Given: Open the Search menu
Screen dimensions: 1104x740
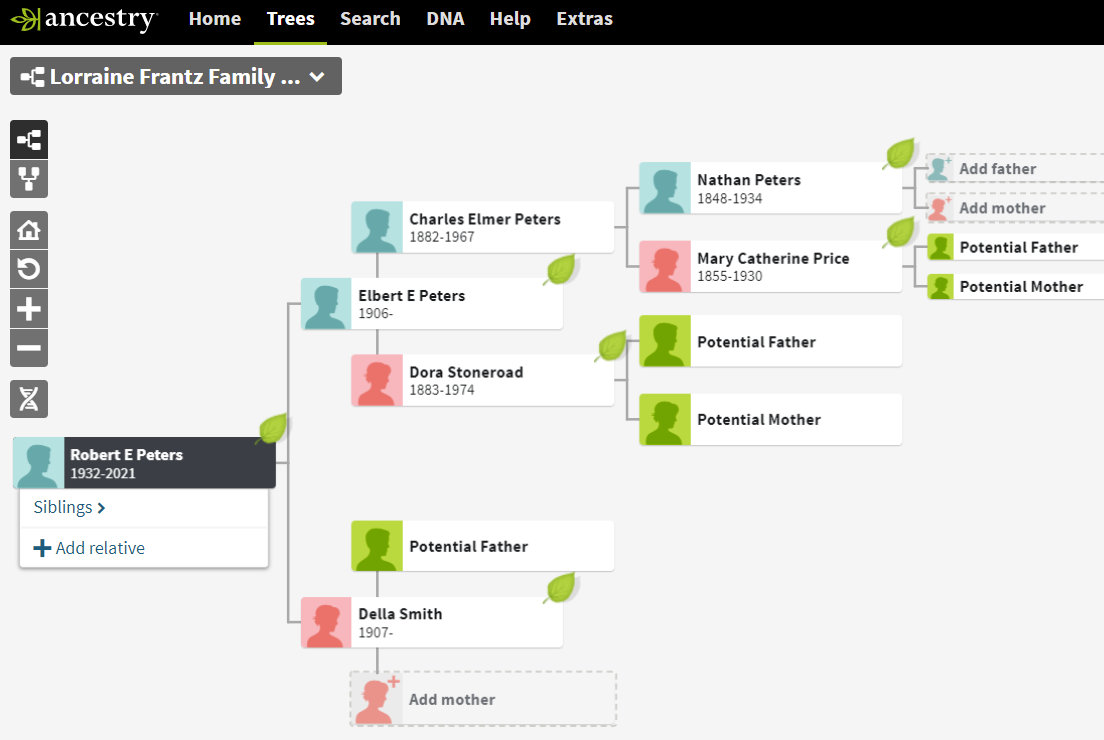Looking at the screenshot, I should coord(370,19).
